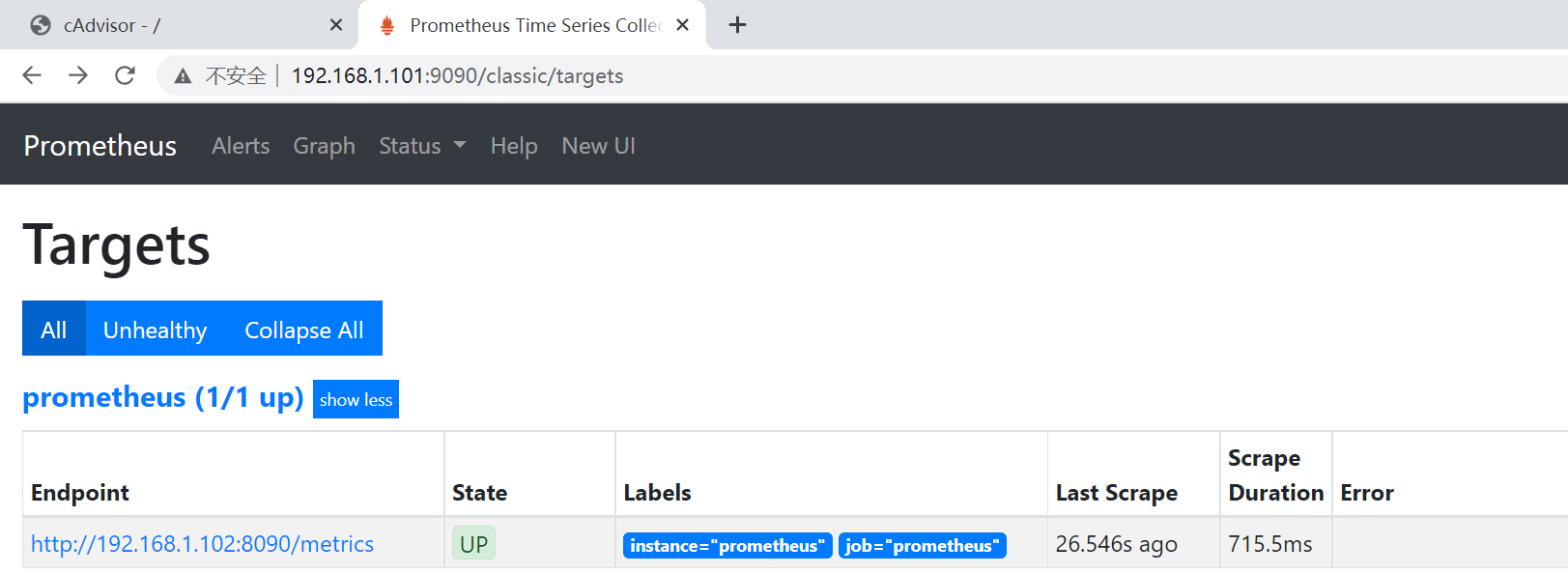Click the 715.5ms scrape duration value
Screen dimensions: 1568x574
coord(1270,544)
